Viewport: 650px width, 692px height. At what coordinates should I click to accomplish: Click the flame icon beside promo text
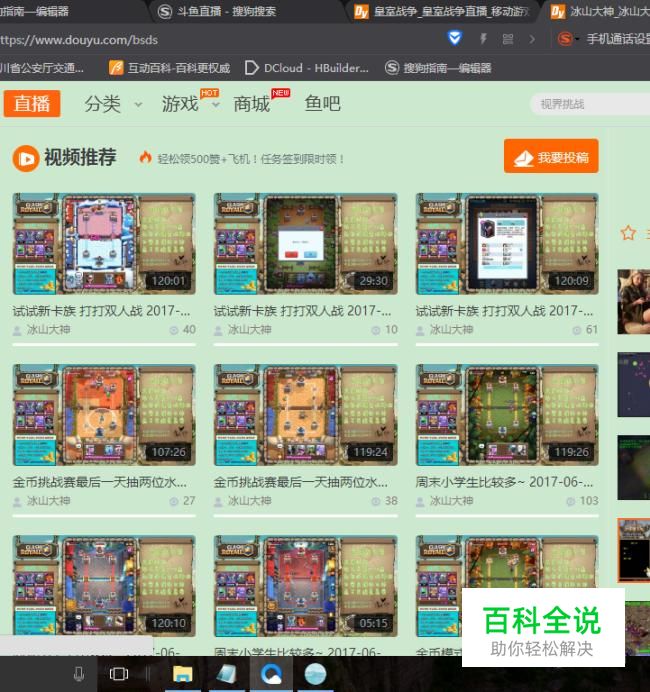[146, 157]
